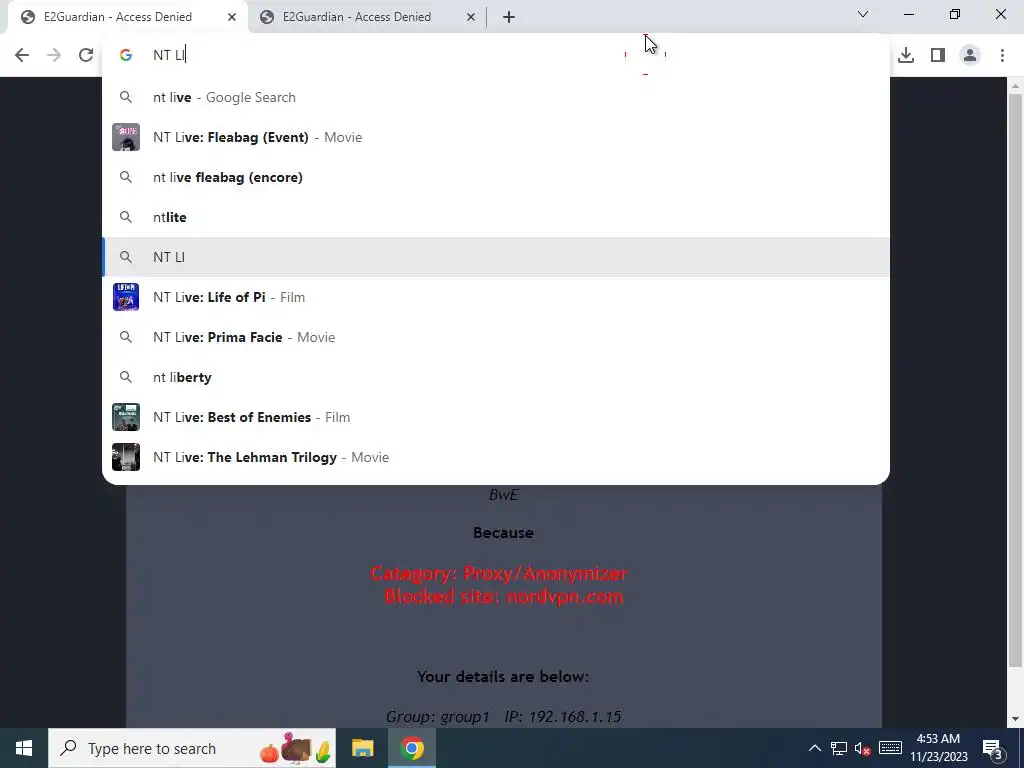The image size is (1024, 768).
Task: Pick 'NT Live: Prima Facie' suggestion
Action: (496, 337)
